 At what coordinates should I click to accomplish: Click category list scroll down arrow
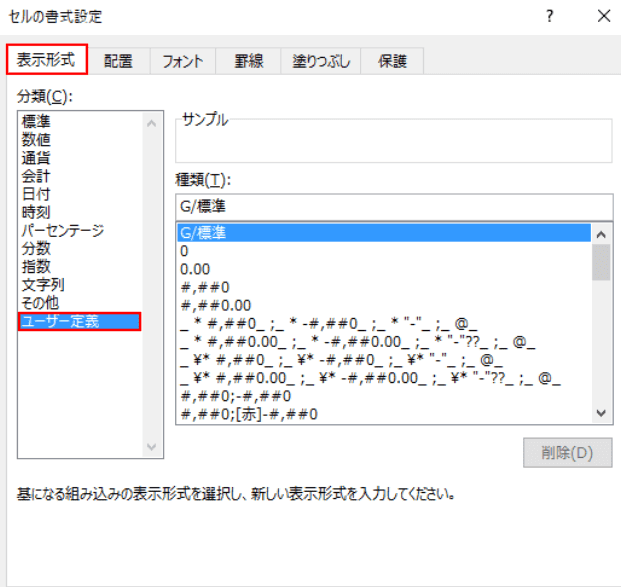(x=151, y=447)
